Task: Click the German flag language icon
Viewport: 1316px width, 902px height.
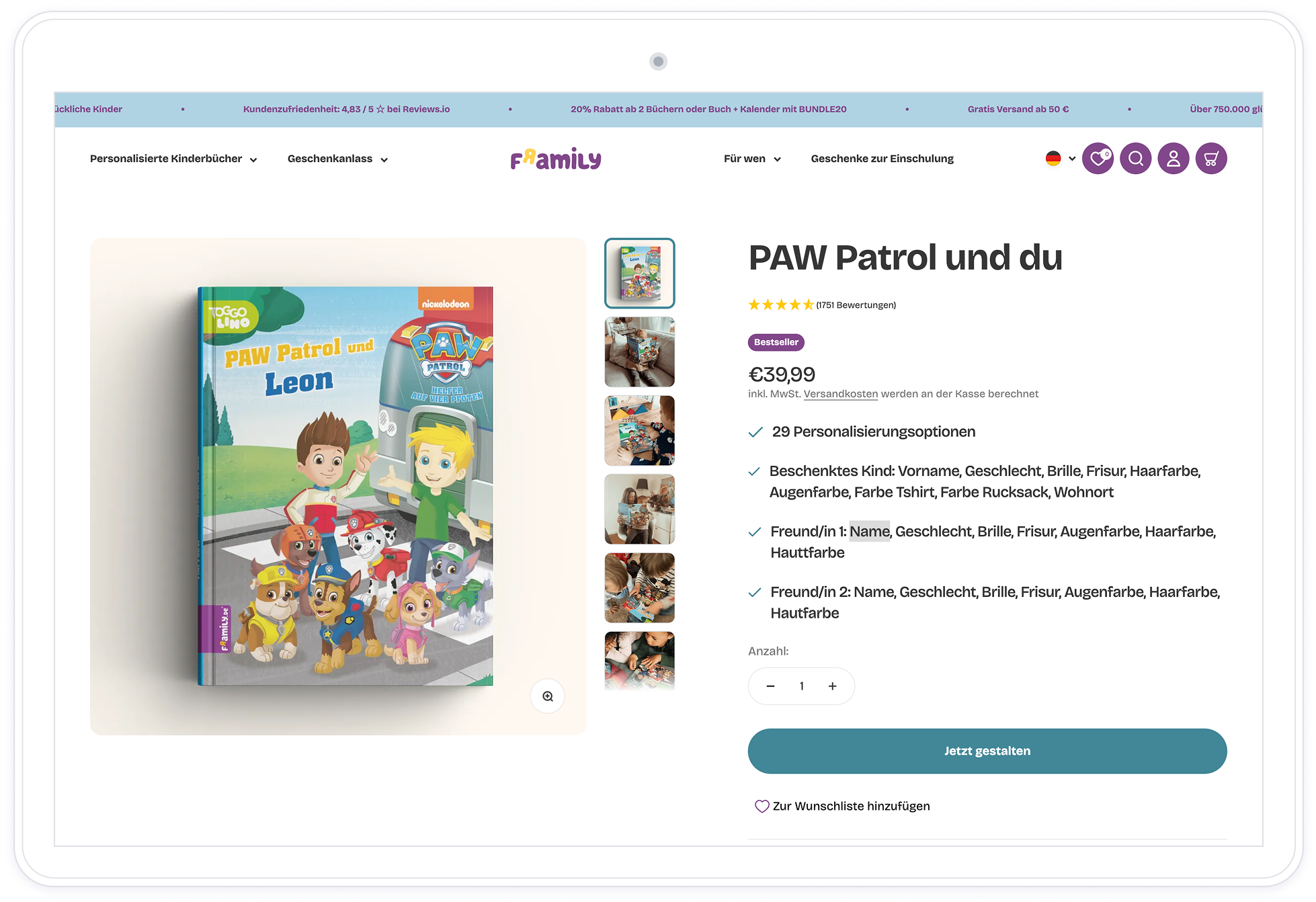Action: click(x=1053, y=159)
